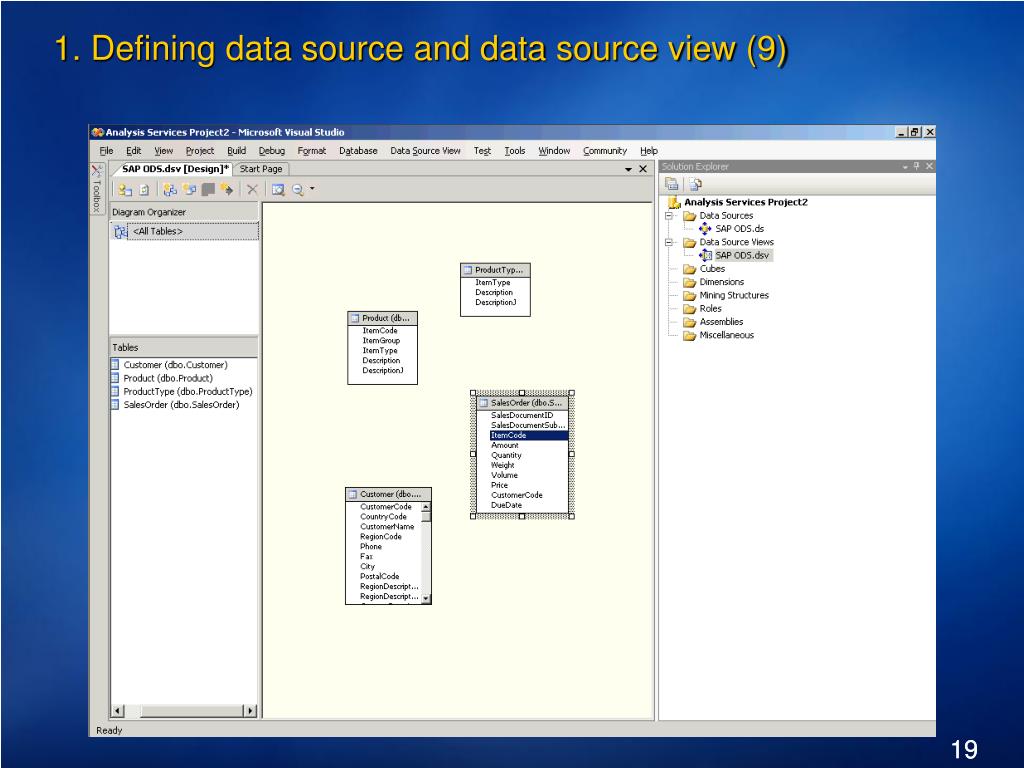Screen dimensions: 1024x768
Task: Click the Refresh data source view icon
Action: 144,189
